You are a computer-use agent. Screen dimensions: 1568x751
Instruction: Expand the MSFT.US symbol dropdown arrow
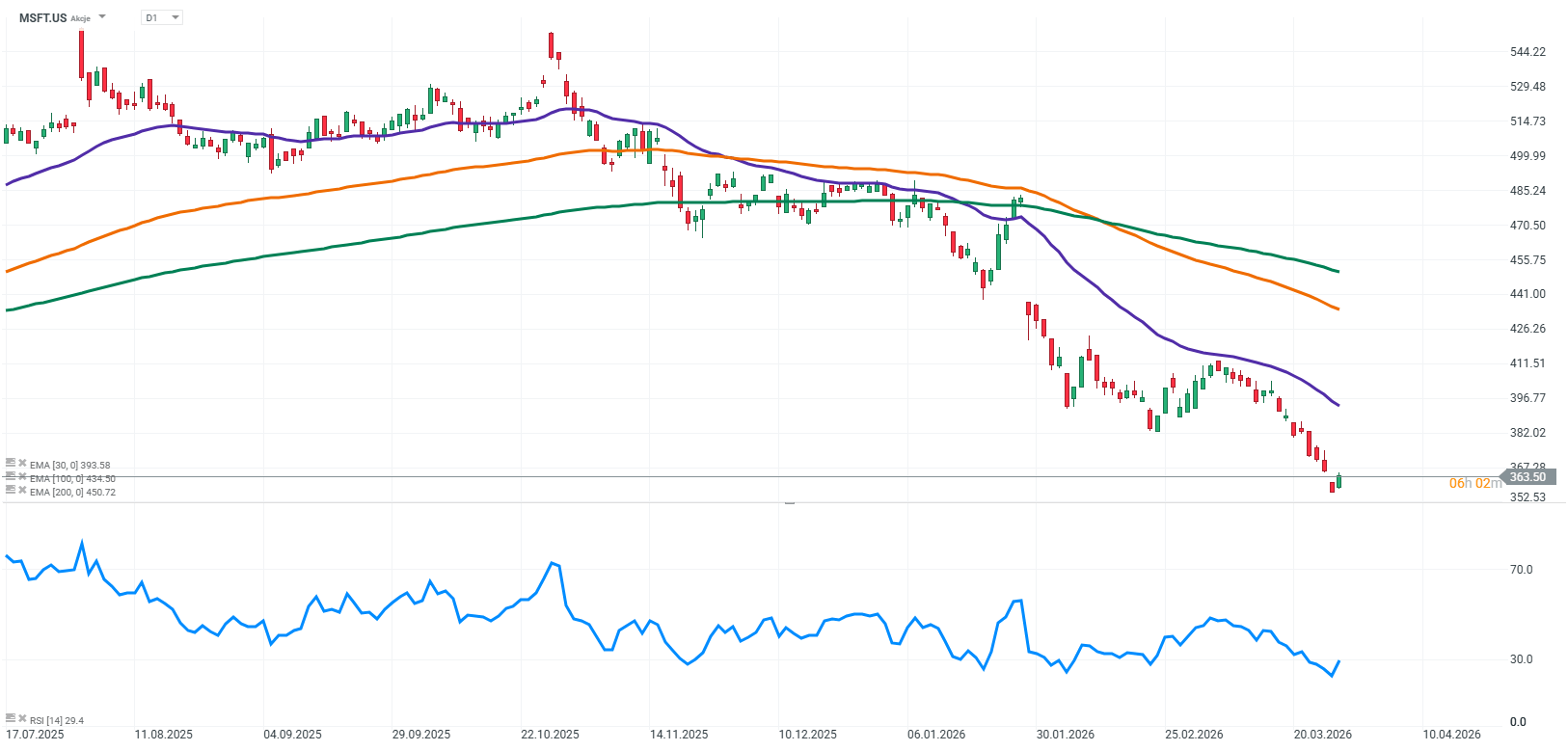tap(103, 17)
